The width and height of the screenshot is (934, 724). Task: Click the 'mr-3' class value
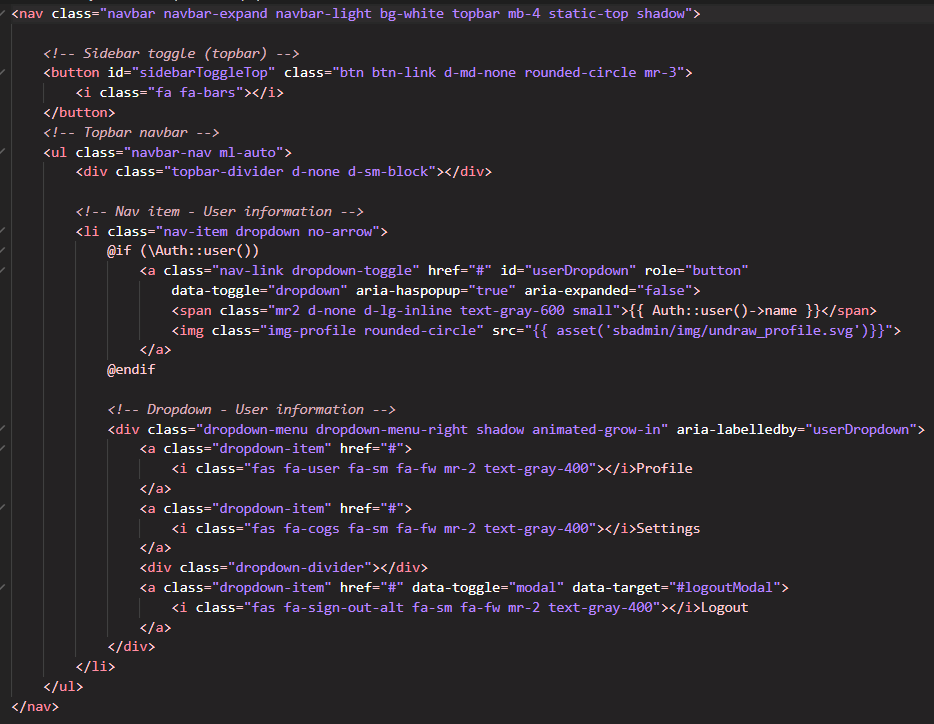point(660,73)
